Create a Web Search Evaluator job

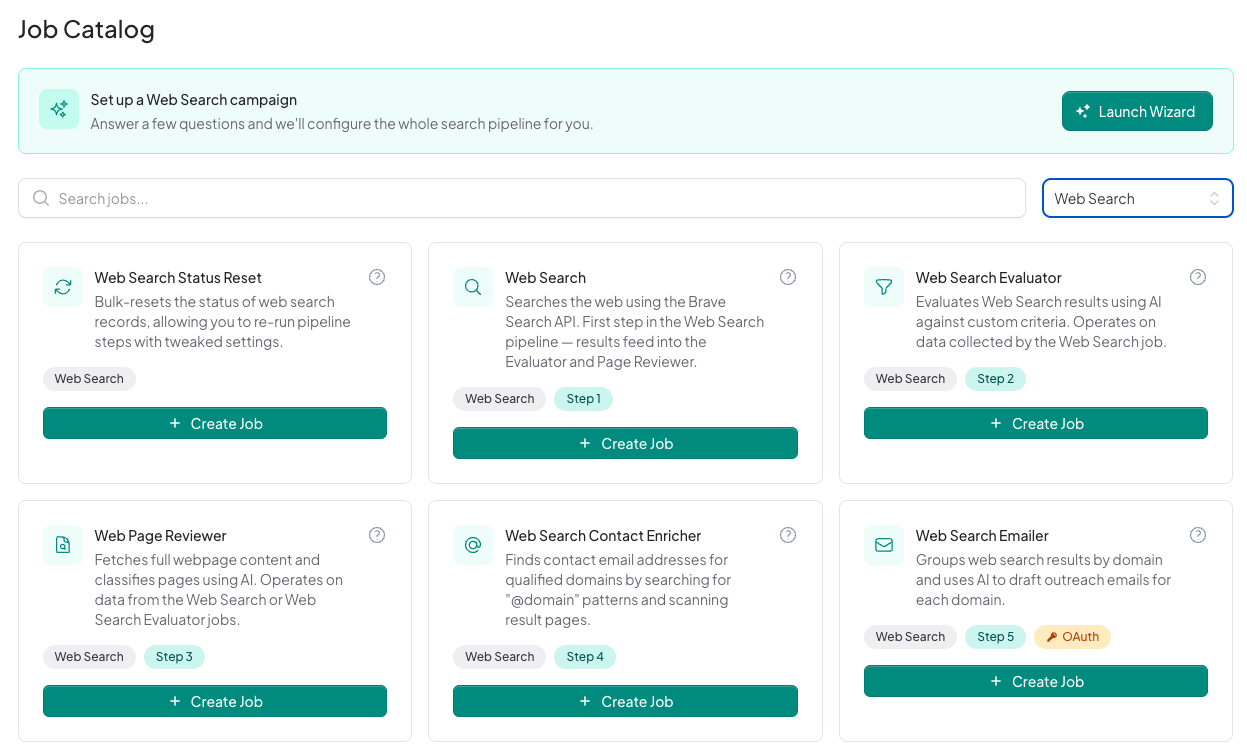1036,423
